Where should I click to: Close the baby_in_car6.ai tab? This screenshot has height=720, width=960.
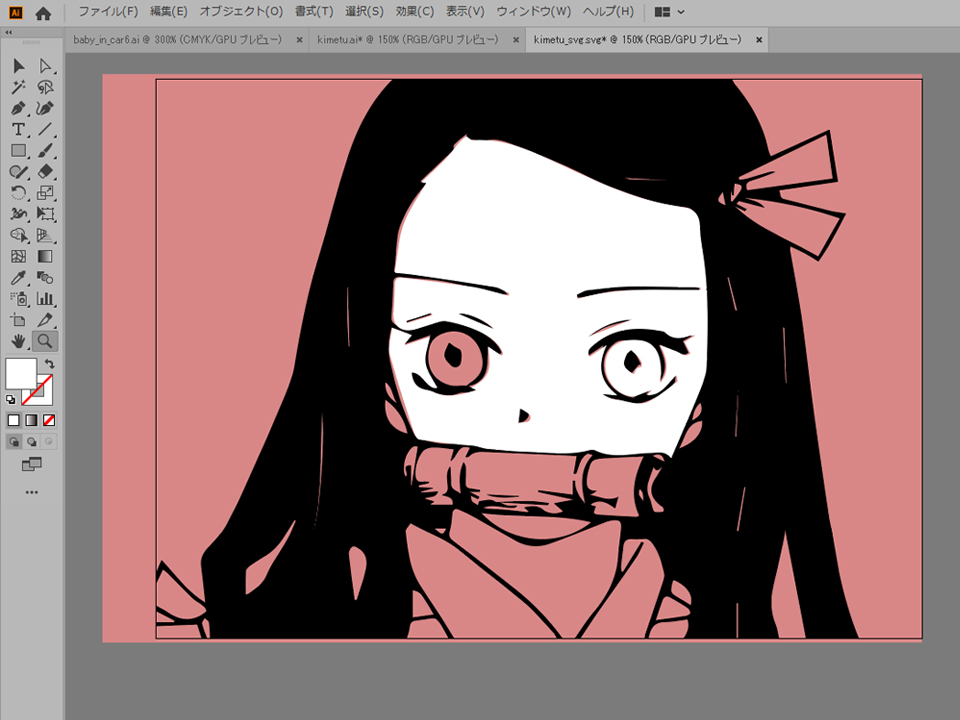click(x=299, y=40)
